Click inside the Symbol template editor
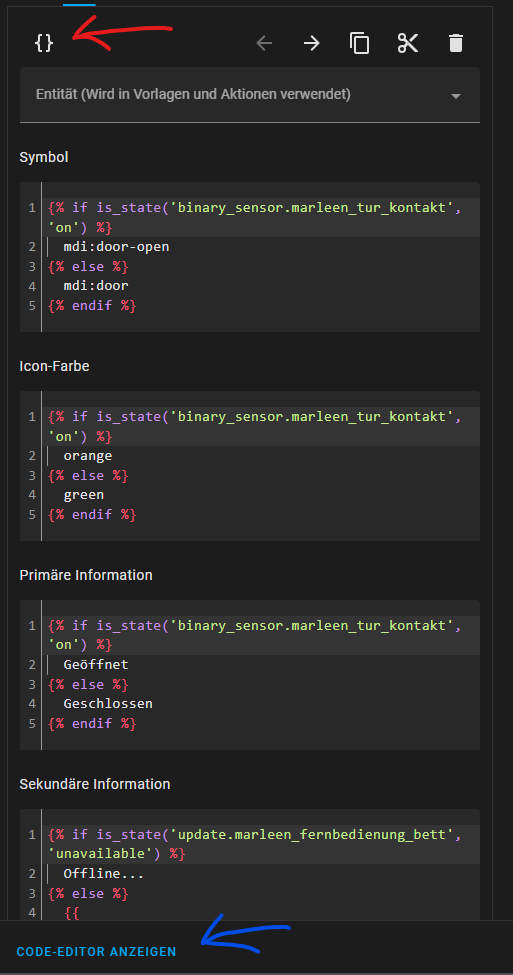Image resolution: width=513 pixels, height=975 pixels. (x=250, y=257)
